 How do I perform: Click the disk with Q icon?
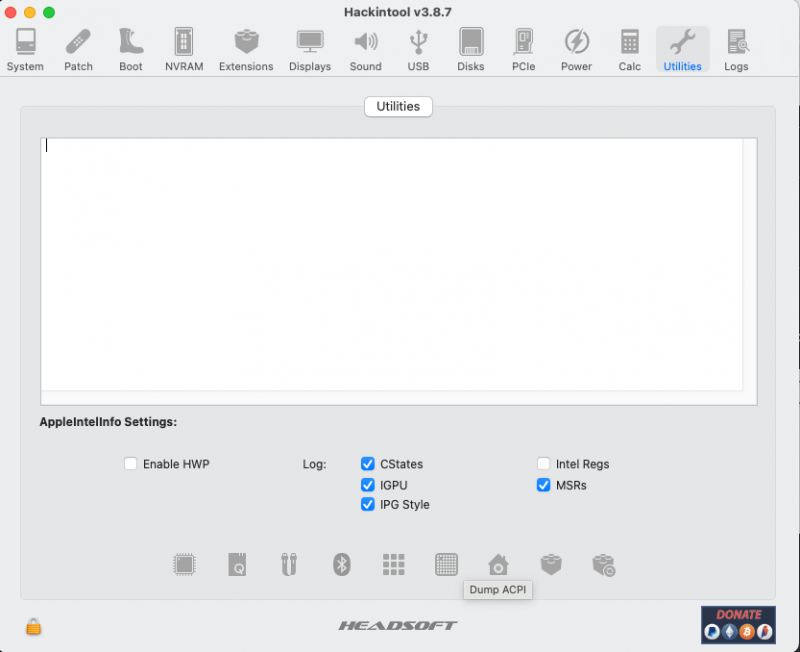coord(237,564)
